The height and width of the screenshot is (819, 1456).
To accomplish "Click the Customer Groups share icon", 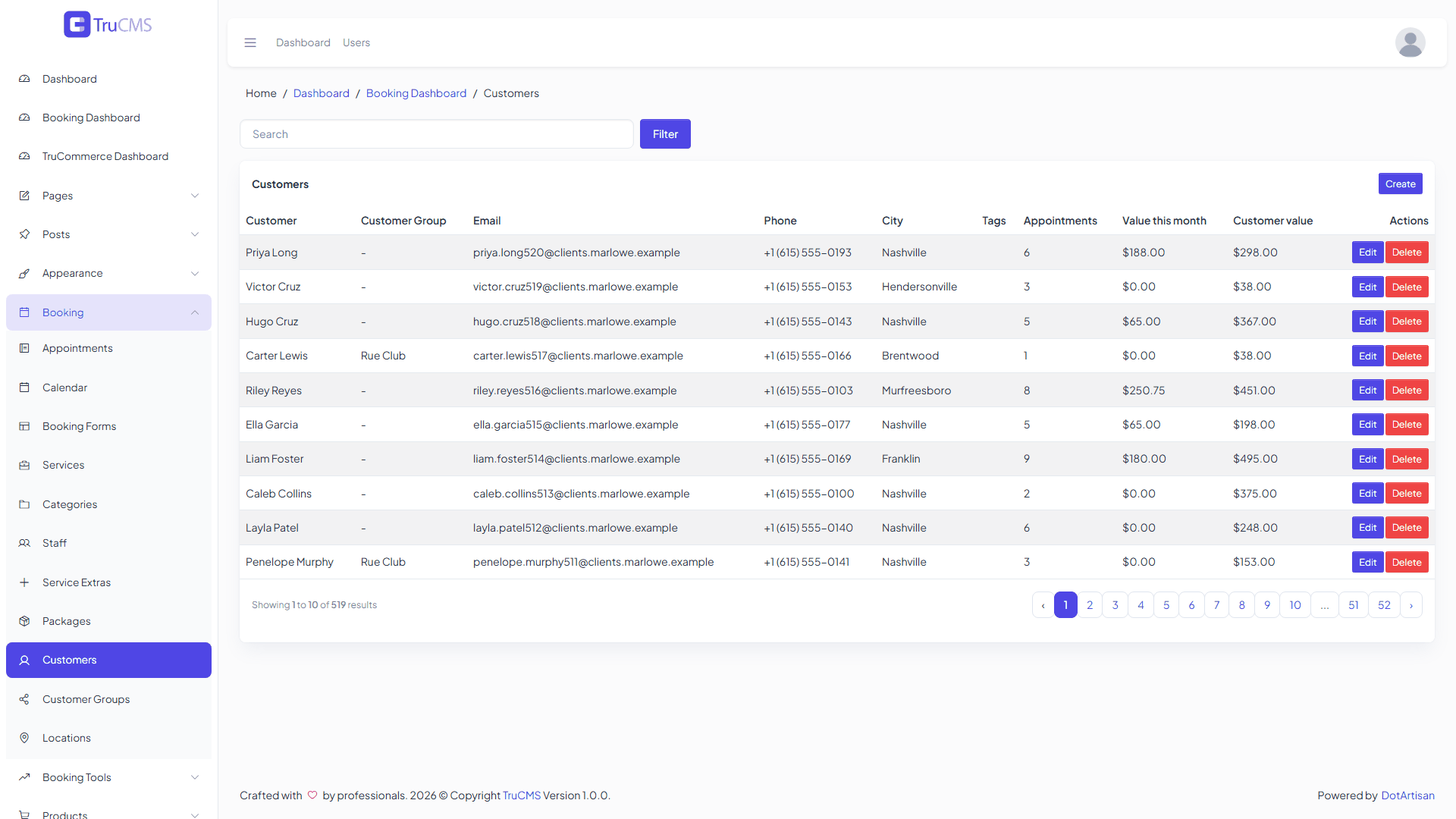I will pyautogui.click(x=24, y=699).
